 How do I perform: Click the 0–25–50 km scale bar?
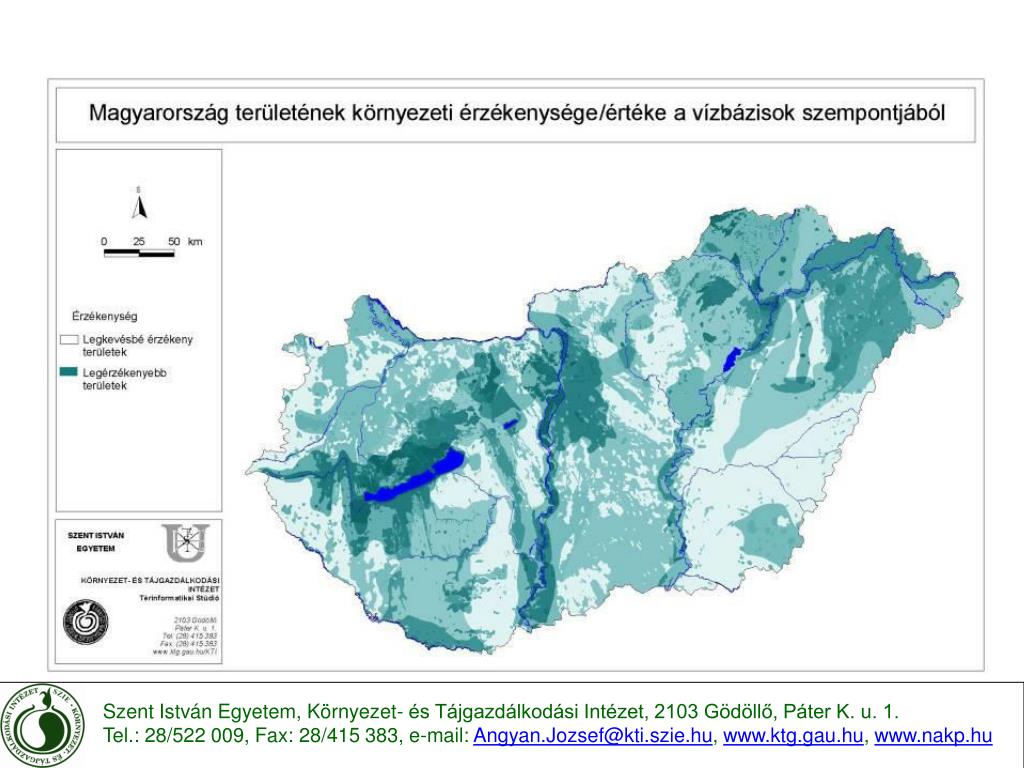coord(139,252)
